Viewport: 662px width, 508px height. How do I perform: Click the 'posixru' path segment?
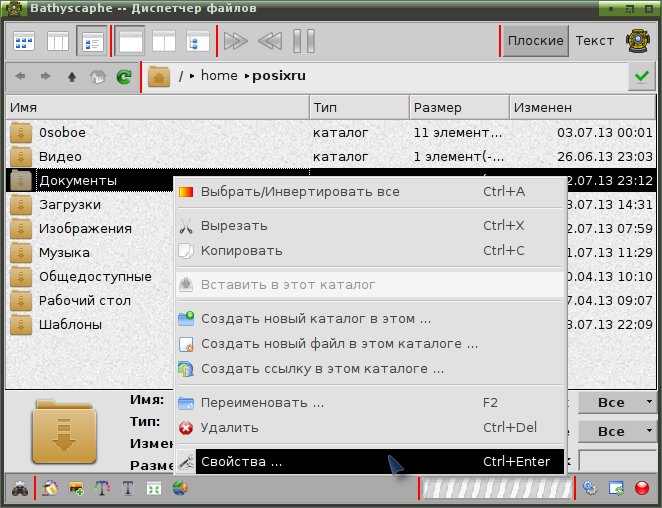pos(279,76)
